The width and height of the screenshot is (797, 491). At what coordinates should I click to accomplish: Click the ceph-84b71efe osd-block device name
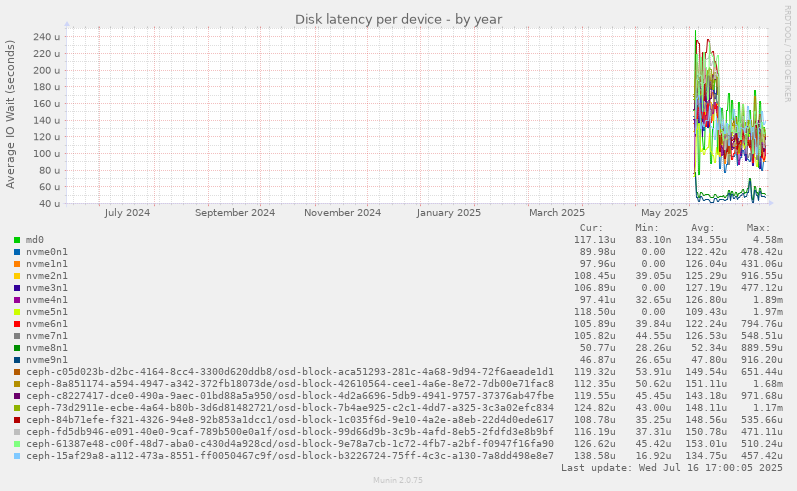(290, 420)
